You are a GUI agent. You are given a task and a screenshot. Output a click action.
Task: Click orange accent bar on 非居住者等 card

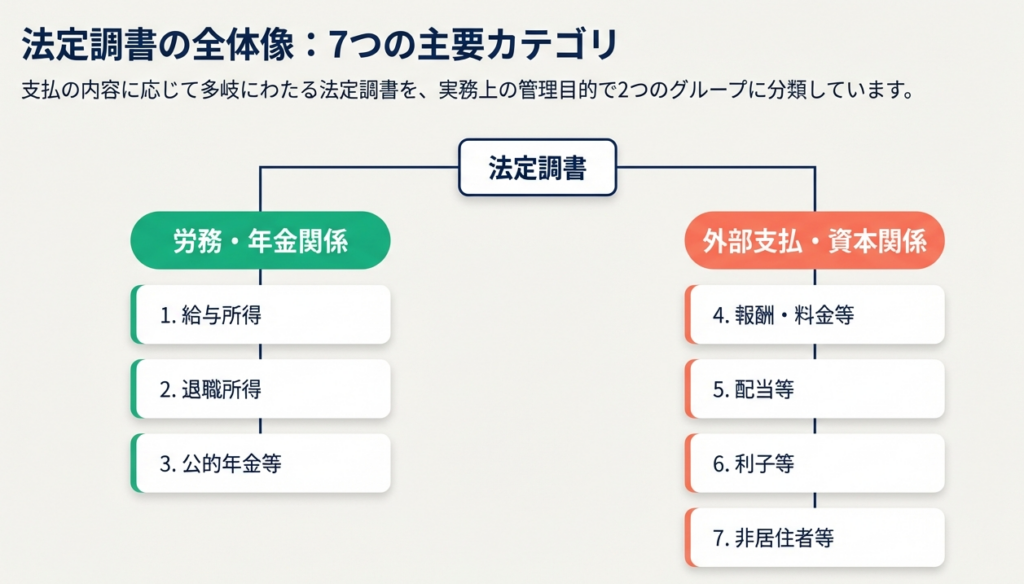tap(687, 538)
